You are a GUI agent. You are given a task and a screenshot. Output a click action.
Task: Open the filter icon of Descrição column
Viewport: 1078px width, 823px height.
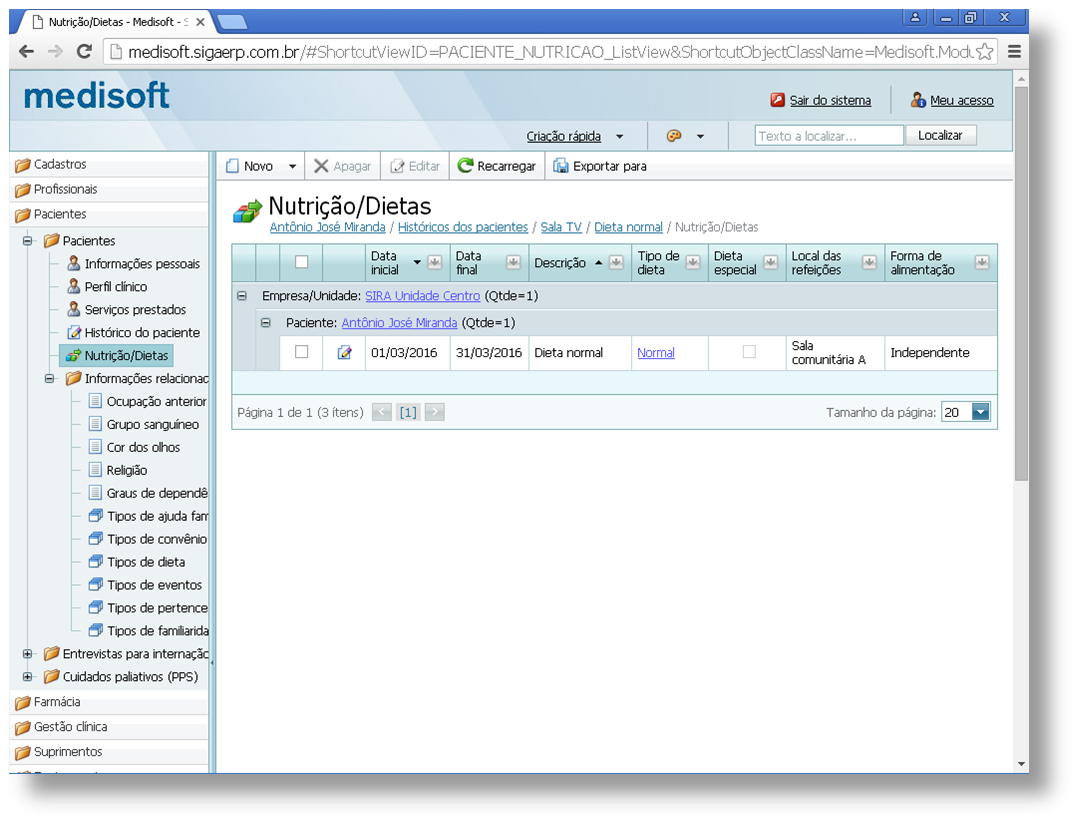pos(616,262)
